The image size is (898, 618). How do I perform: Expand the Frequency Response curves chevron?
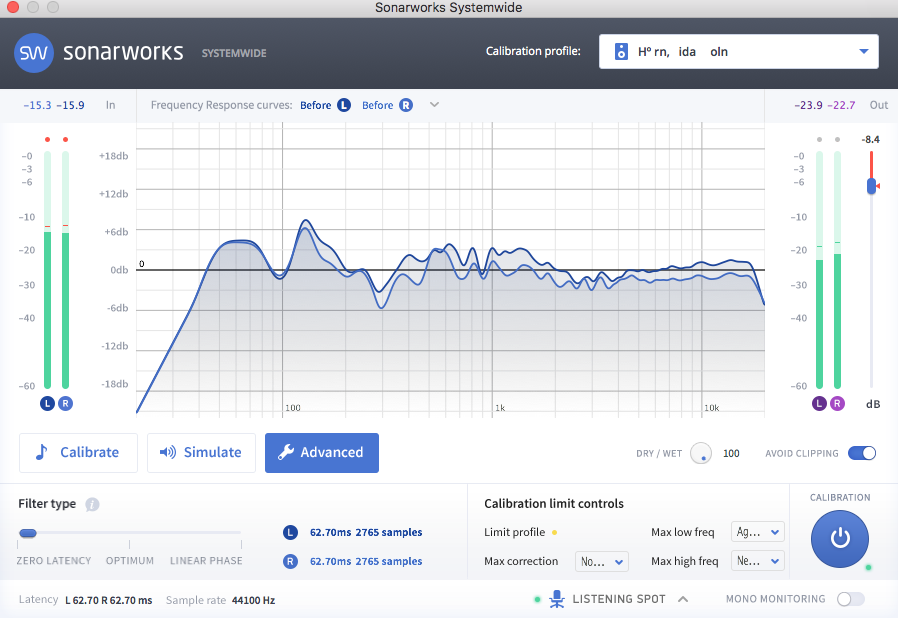pyautogui.click(x=435, y=105)
